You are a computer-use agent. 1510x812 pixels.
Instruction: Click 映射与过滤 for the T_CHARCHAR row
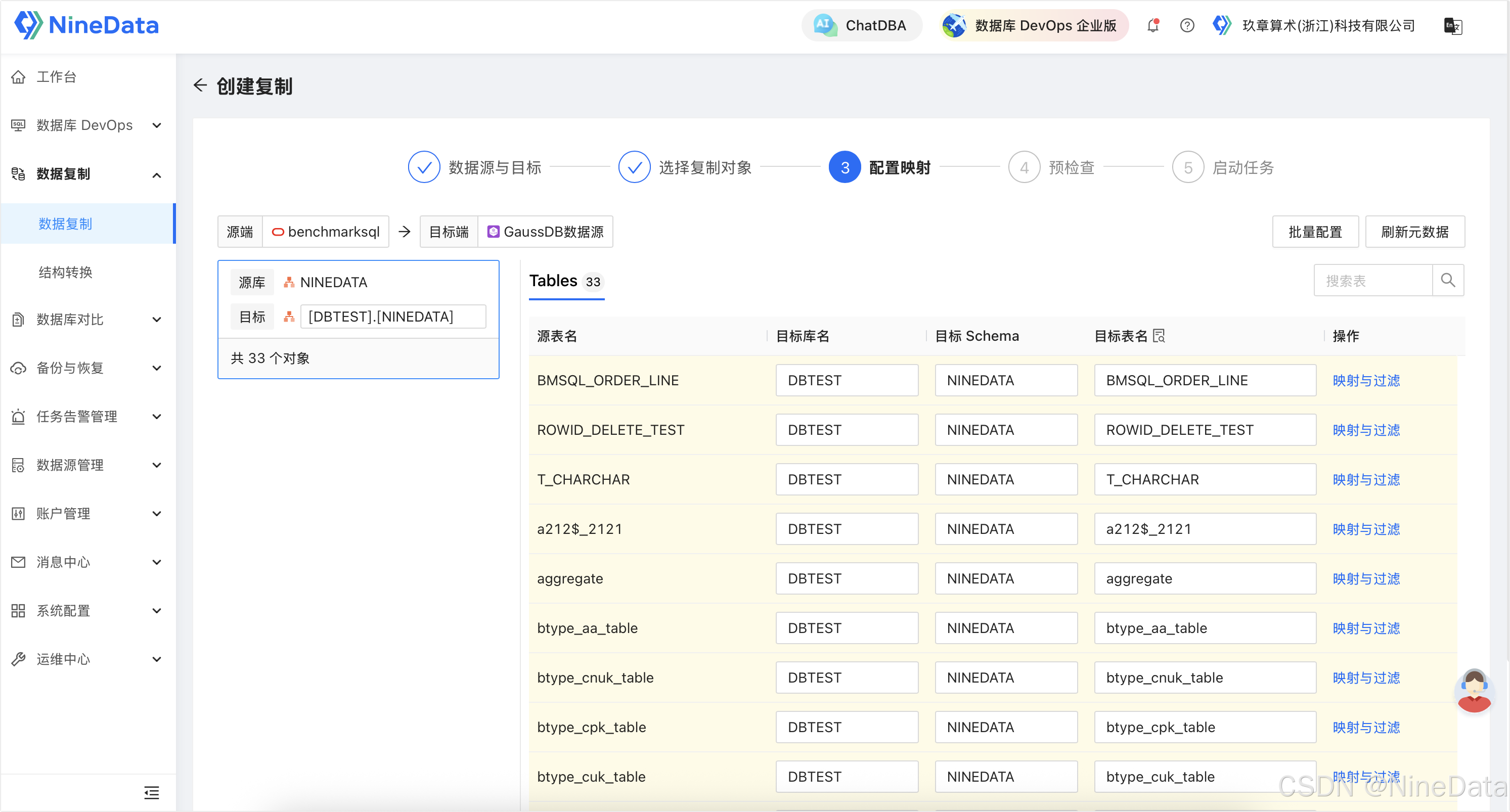[1366, 480]
